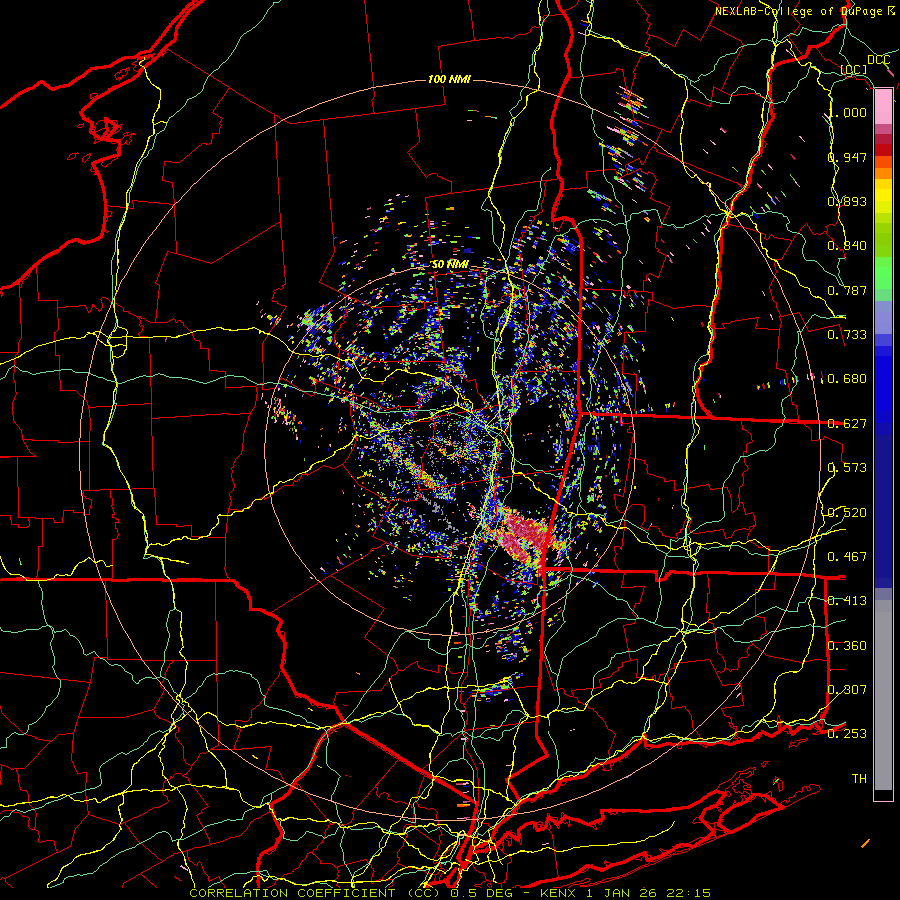Click the 0.5 DEG elevation text
This screenshot has height=900, width=900.
482,893
